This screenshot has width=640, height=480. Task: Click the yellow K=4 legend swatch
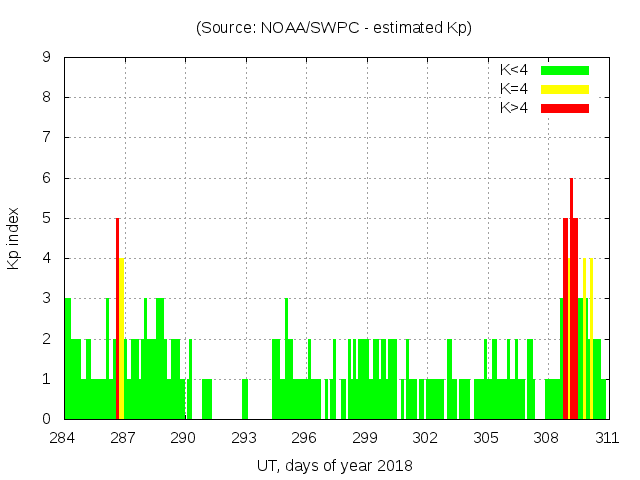[x=565, y=89]
